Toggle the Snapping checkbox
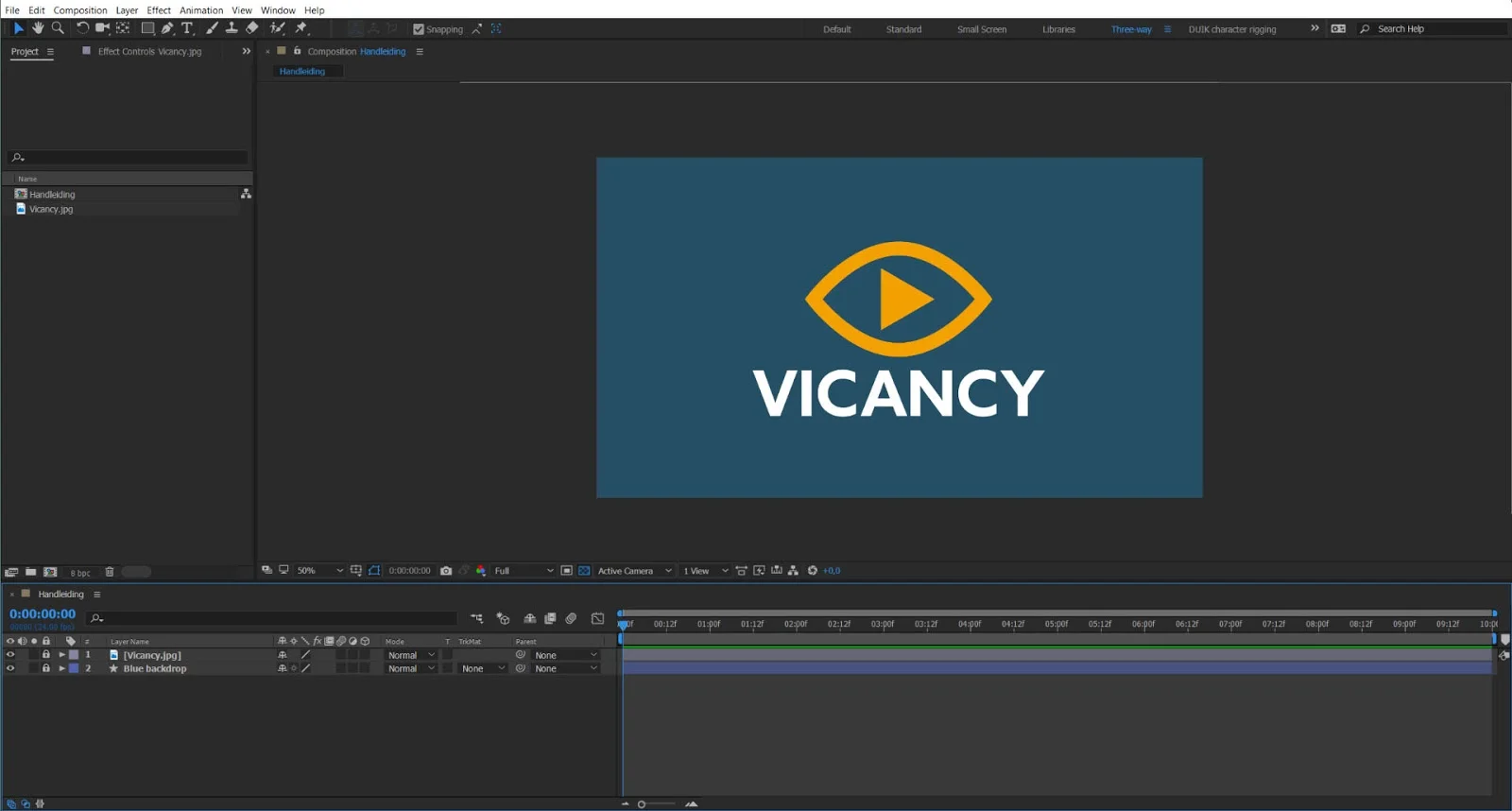Viewport: 1512px width, 811px height. [419, 29]
